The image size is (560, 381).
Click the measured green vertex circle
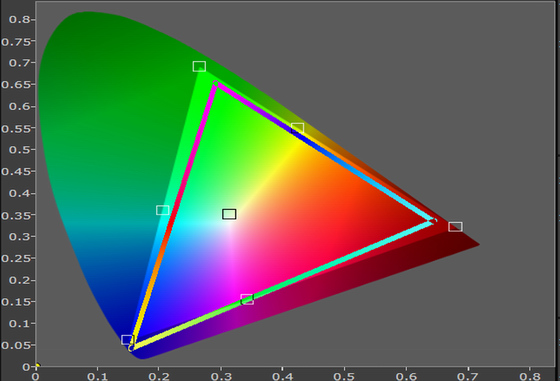tap(215, 84)
